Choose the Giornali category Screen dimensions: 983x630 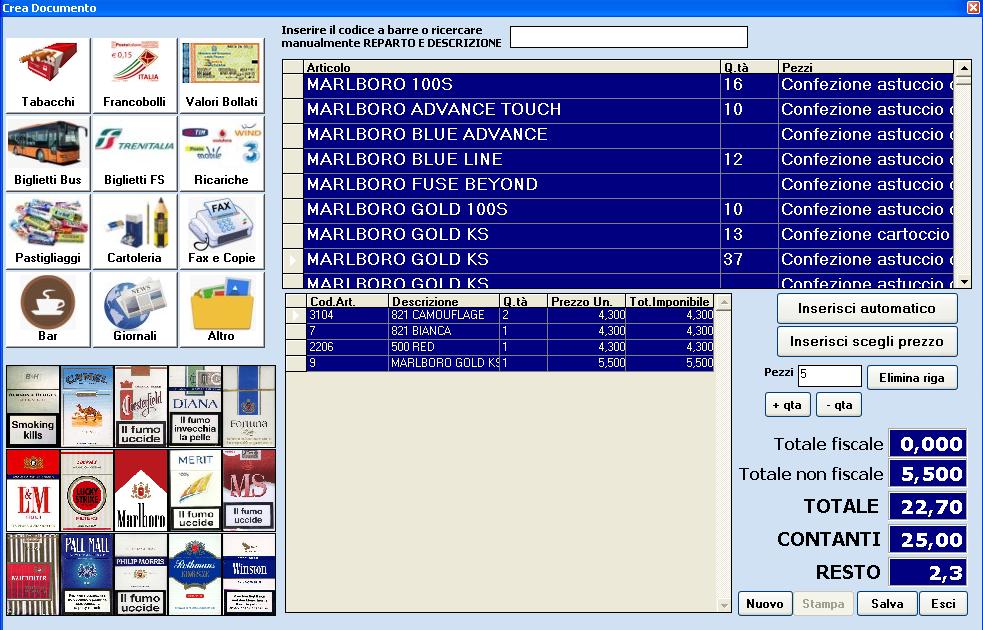135,310
